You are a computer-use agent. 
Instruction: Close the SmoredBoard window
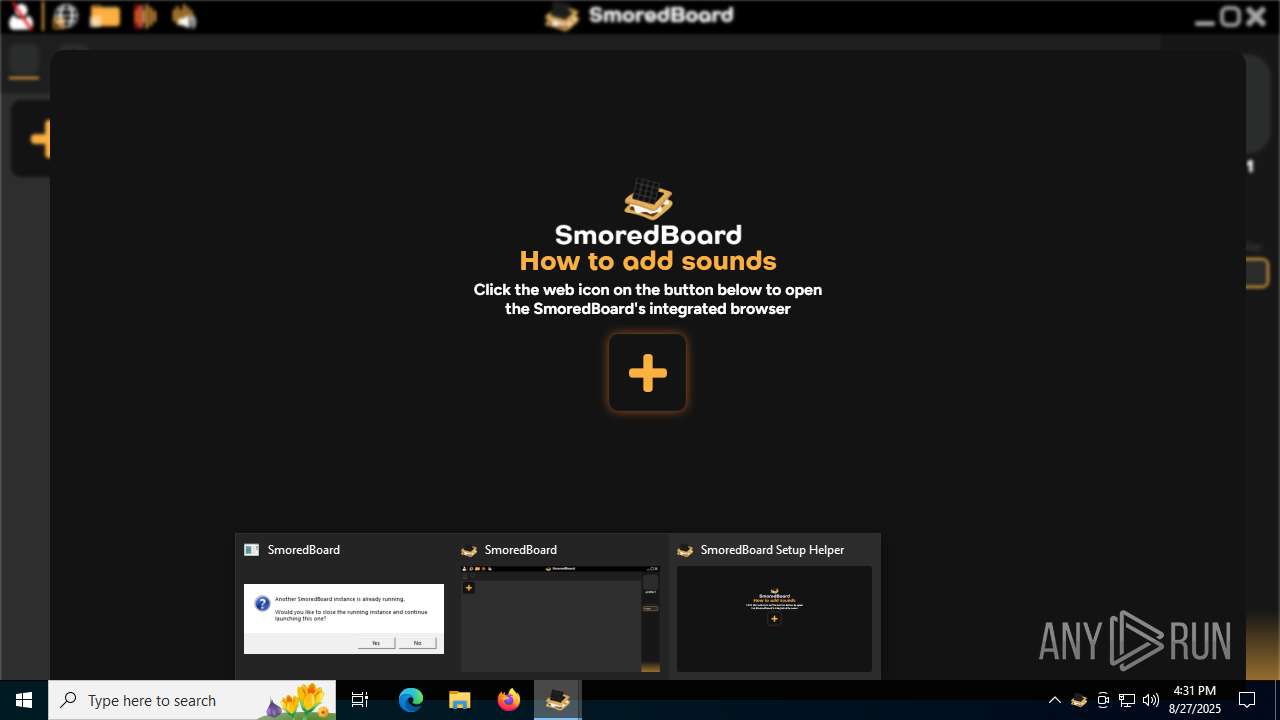tap(1256, 17)
